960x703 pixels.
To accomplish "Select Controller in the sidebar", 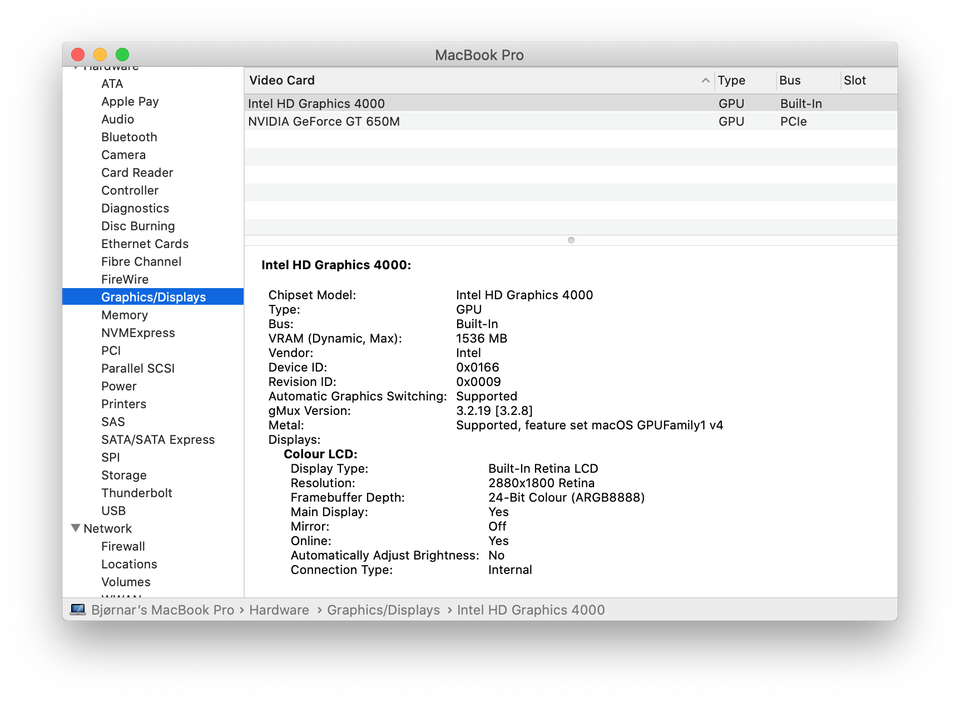I will click(130, 190).
